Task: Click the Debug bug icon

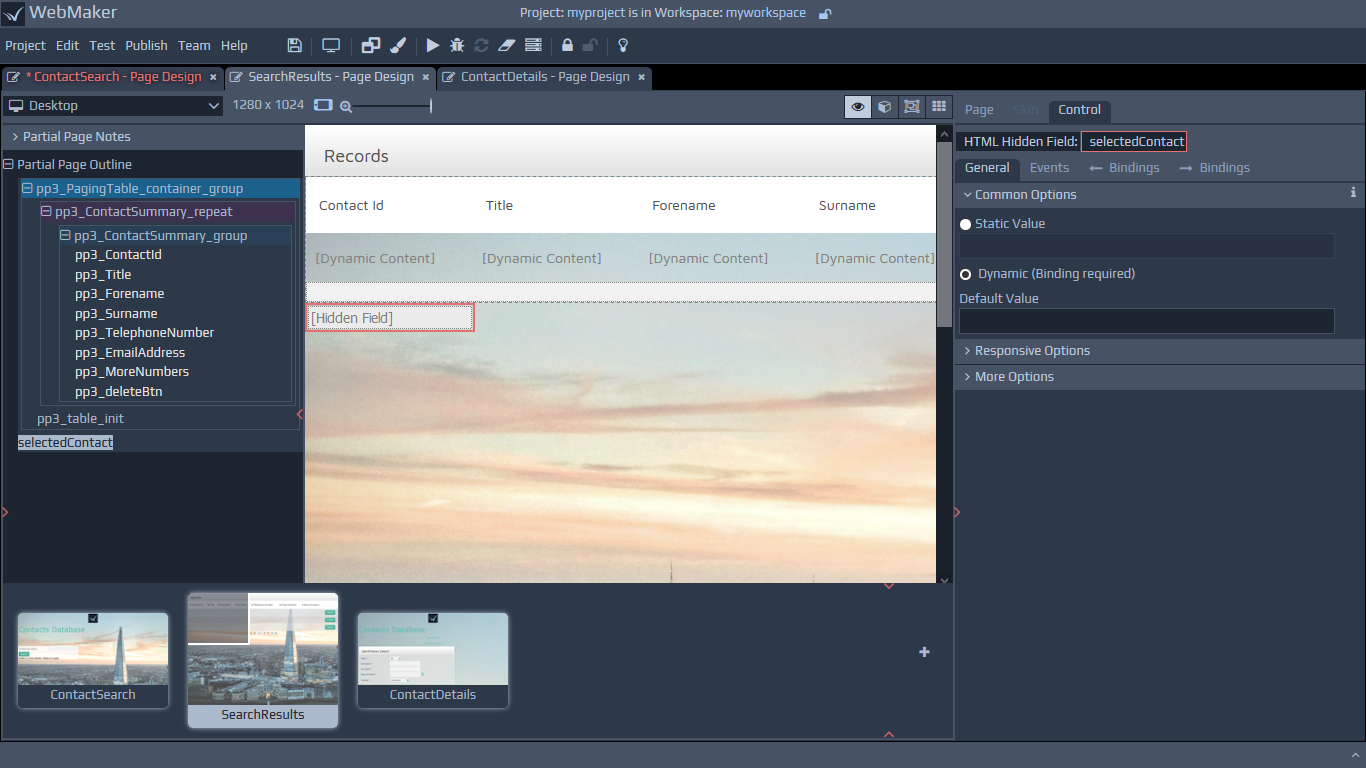Action: pyautogui.click(x=457, y=45)
